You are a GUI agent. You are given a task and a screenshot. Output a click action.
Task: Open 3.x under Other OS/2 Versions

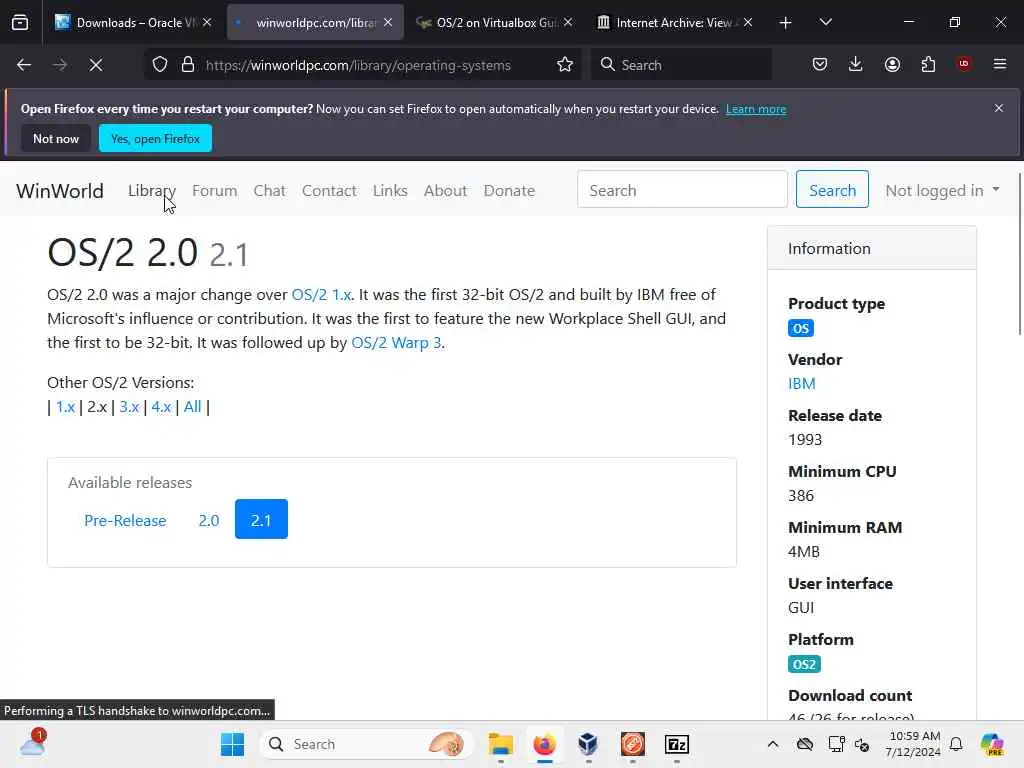(x=129, y=407)
